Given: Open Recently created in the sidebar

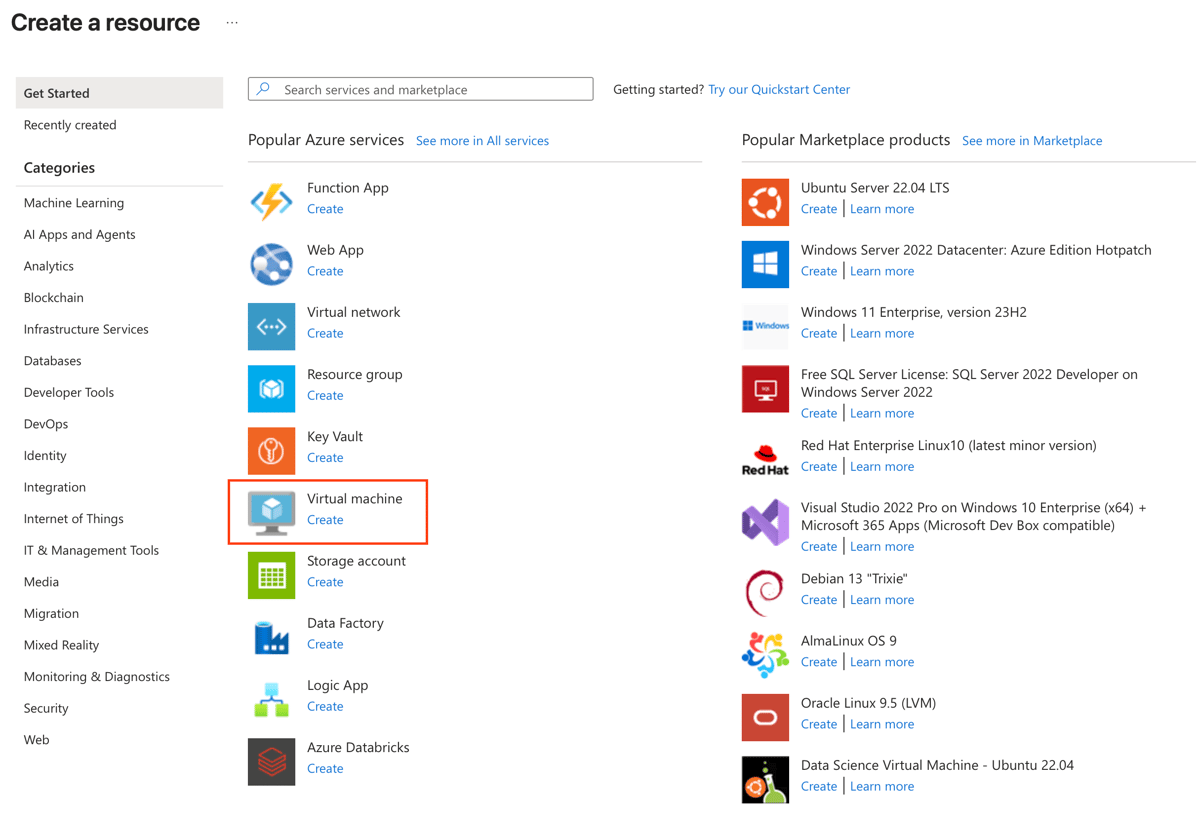Looking at the screenshot, I should pyautogui.click(x=70, y=125).
